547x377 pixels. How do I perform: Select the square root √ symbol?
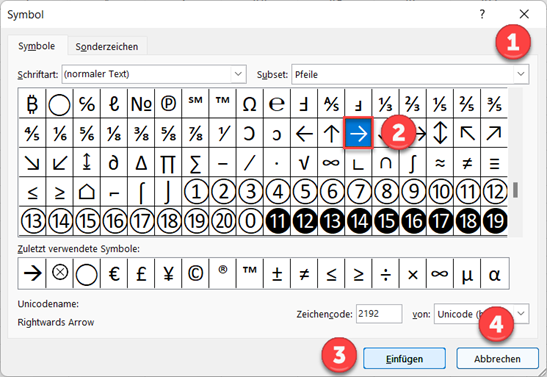click(304, 163)
